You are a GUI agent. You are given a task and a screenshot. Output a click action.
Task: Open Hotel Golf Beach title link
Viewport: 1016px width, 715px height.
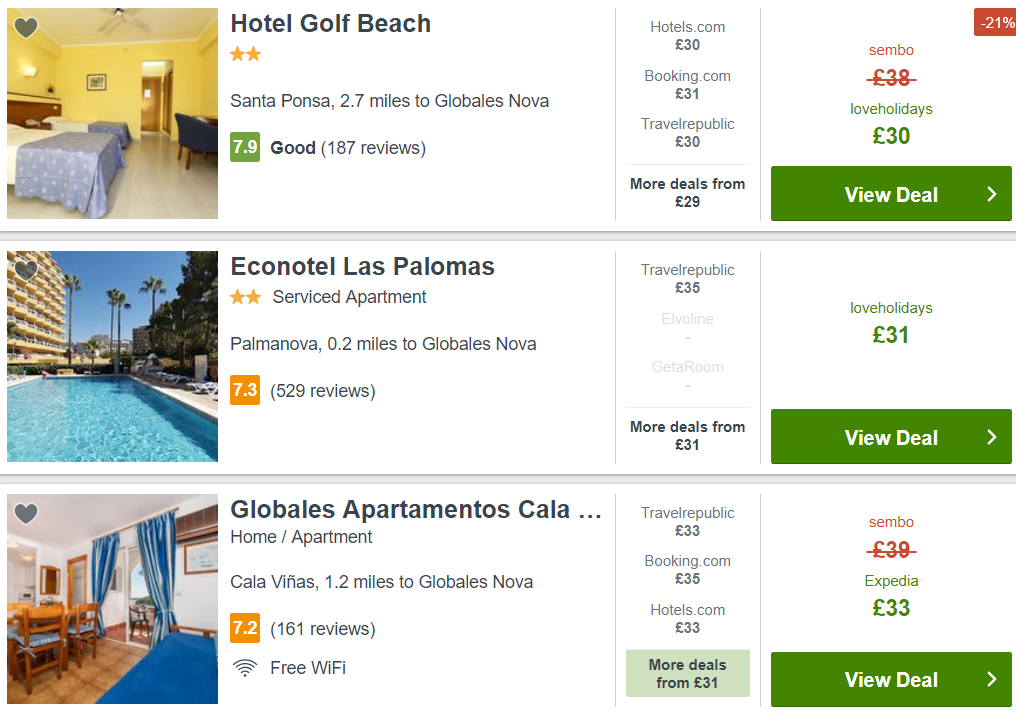pos(330,24)
